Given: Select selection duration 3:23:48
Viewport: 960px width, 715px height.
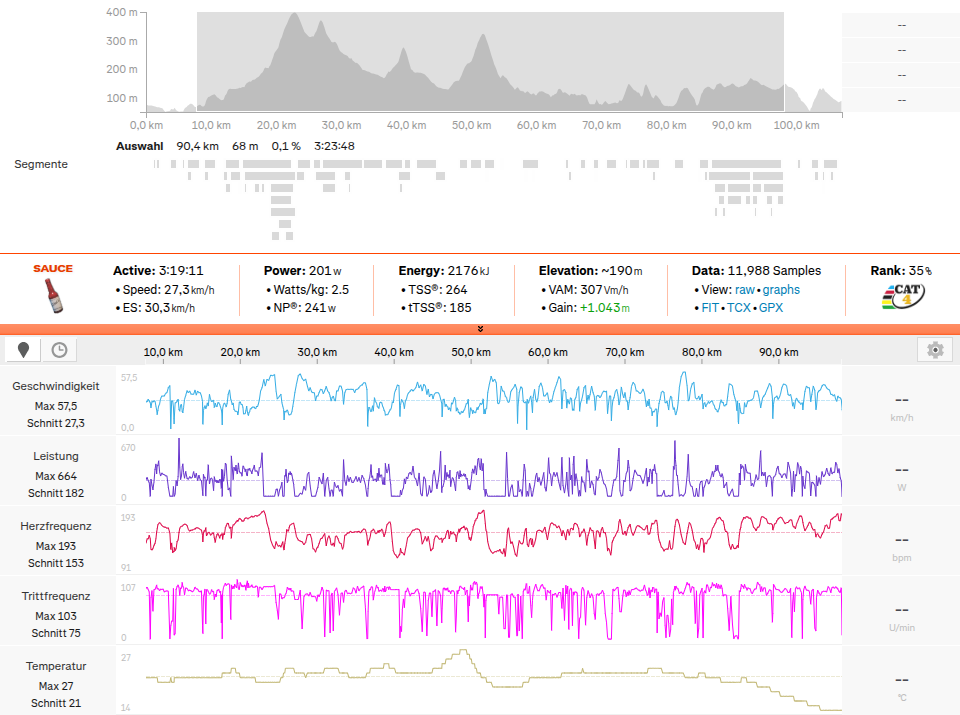Looking at the screenshot, I should (x=334, y=146).
